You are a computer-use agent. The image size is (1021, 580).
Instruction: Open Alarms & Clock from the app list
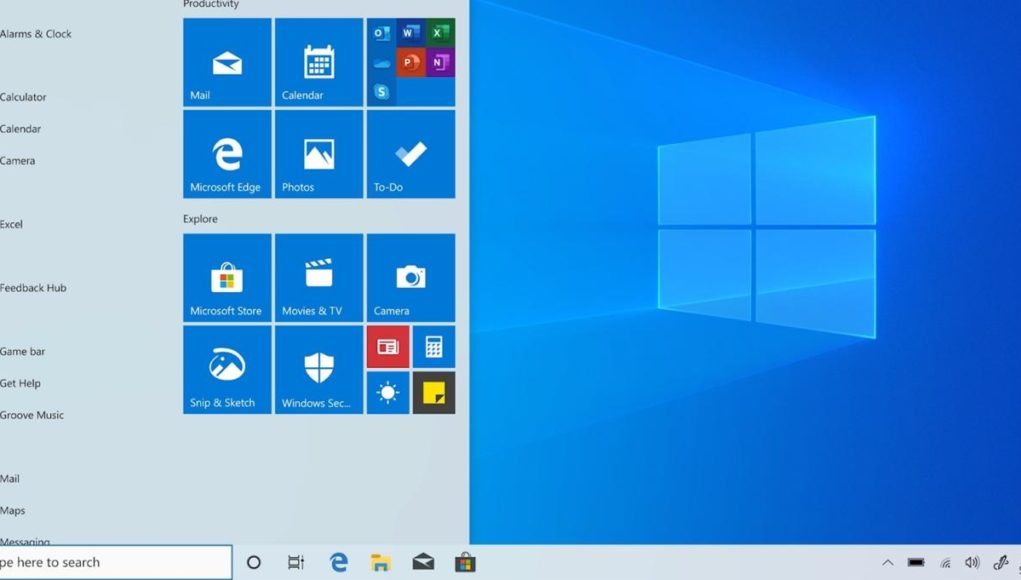[36, 34]
